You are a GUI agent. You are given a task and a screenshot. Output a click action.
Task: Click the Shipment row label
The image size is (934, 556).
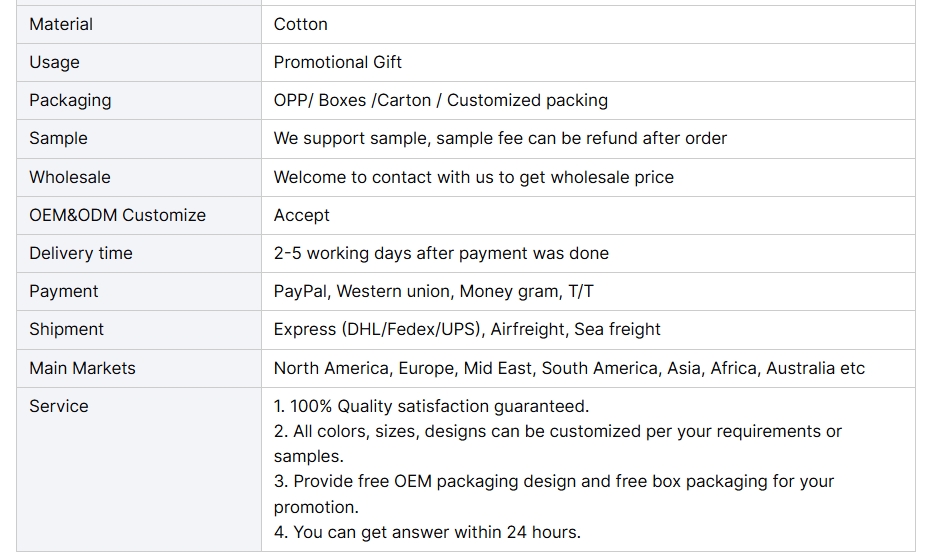(67, 330)
